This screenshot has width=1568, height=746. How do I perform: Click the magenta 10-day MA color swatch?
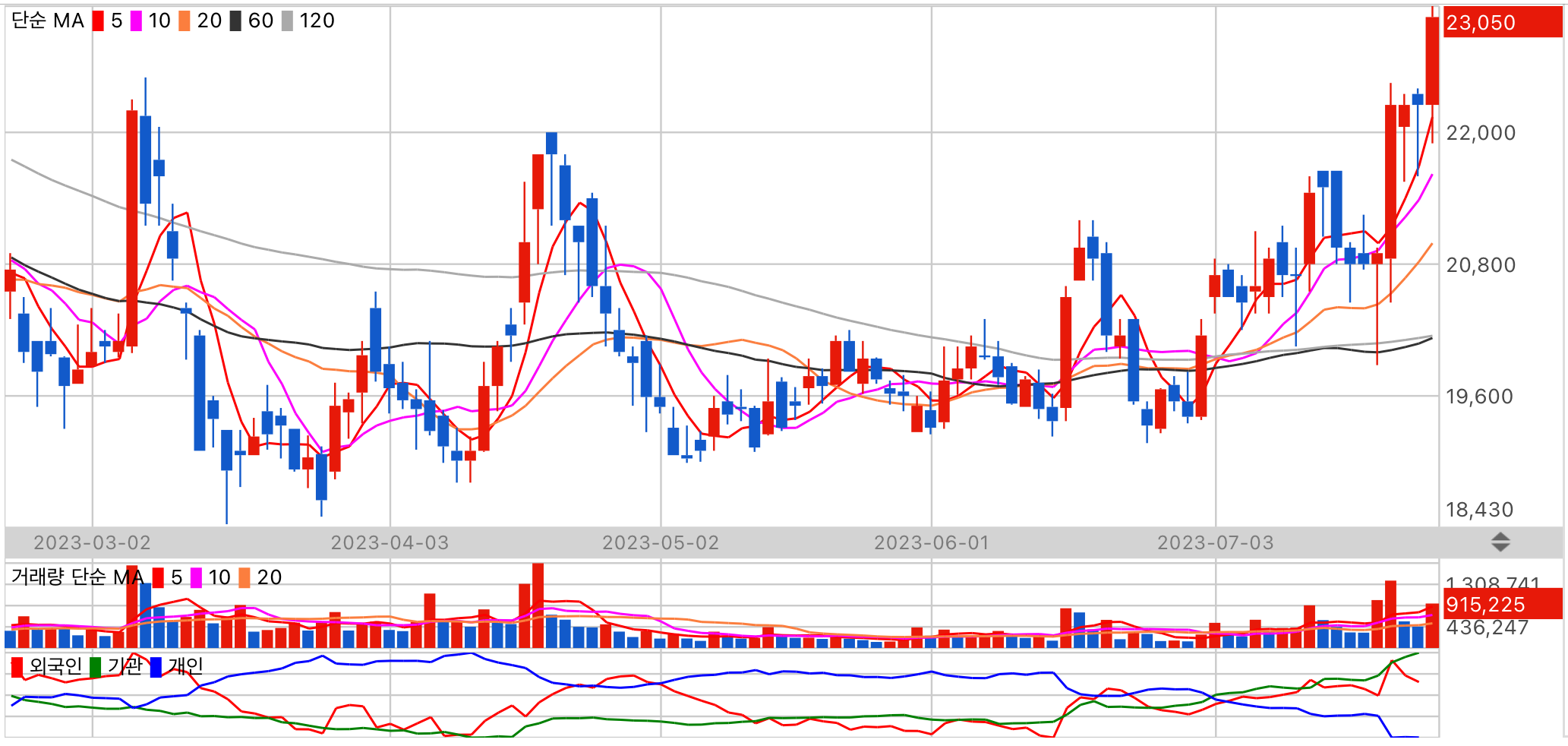(136, 21)
